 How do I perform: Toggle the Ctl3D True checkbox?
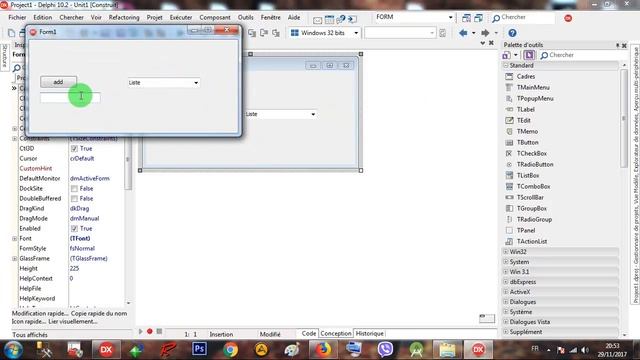74,149
